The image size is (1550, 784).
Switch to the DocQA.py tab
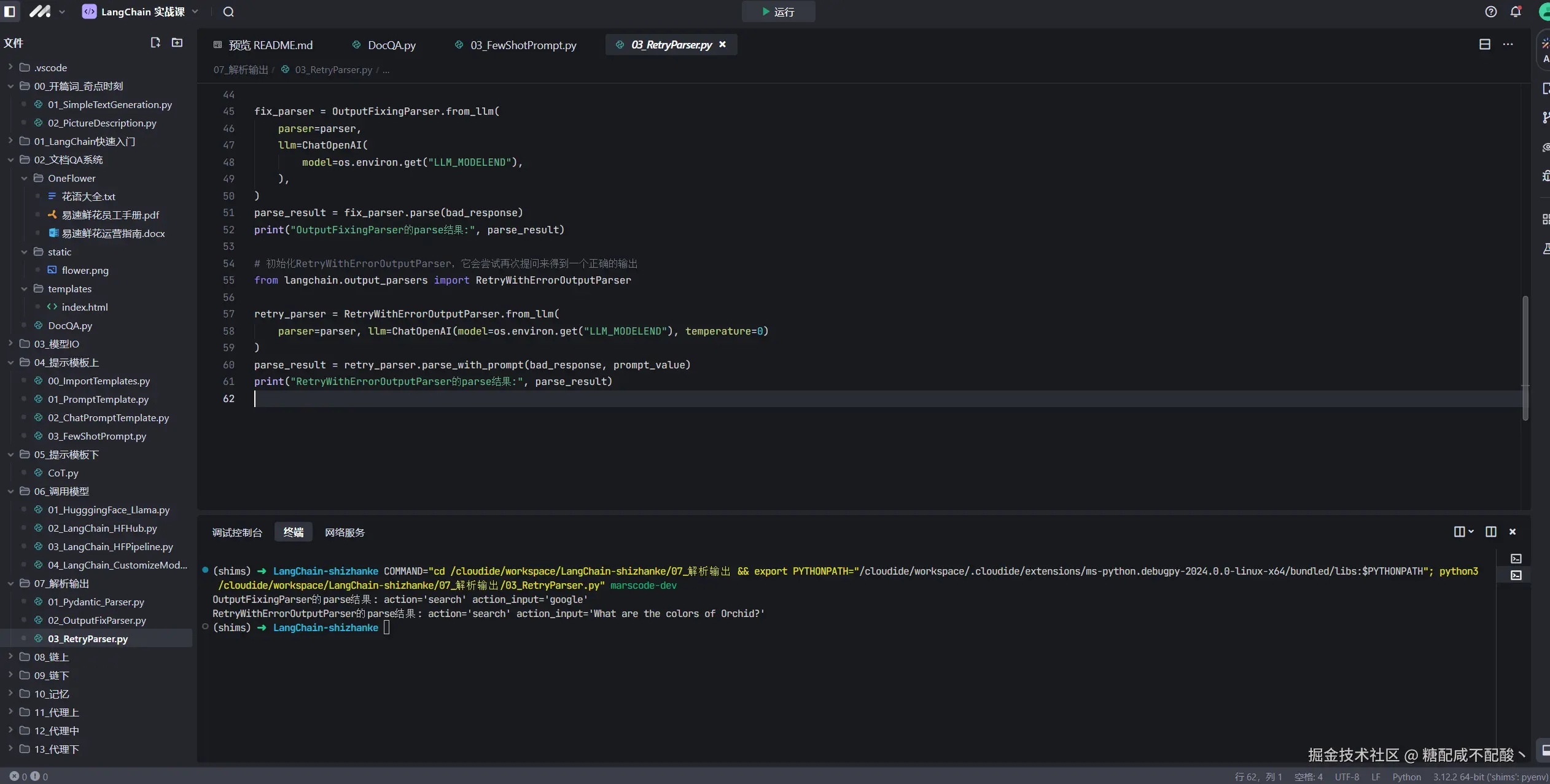pyautogui.click(x=391, y=45)
